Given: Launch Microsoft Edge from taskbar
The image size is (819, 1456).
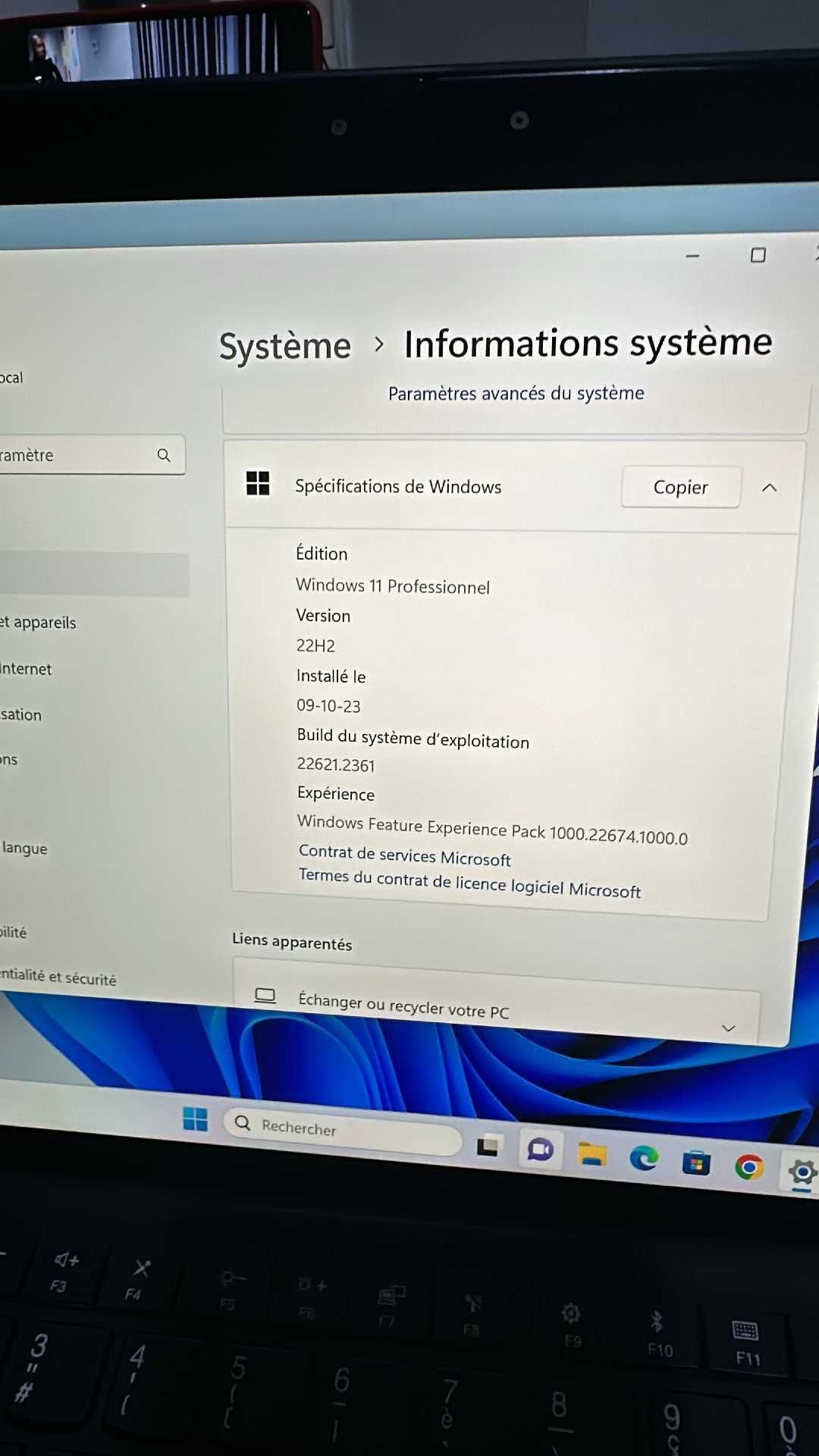Looking at the screenshot, I should tap(644, 1159).
